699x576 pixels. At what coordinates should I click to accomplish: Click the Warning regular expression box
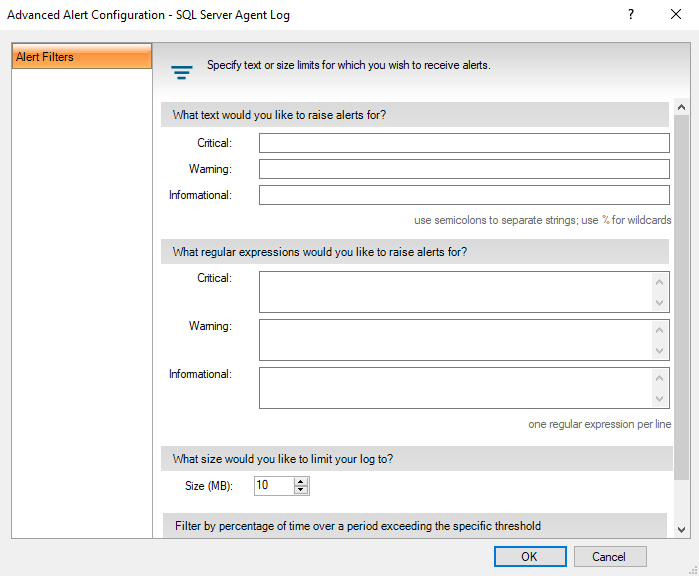tap(455, 340)
